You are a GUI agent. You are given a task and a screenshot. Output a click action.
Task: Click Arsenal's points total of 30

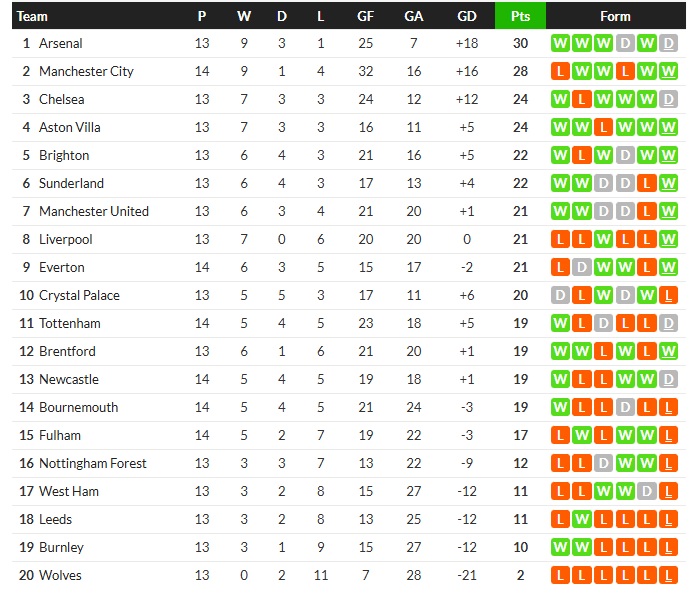pyautogui.click(x=520, y=43)
